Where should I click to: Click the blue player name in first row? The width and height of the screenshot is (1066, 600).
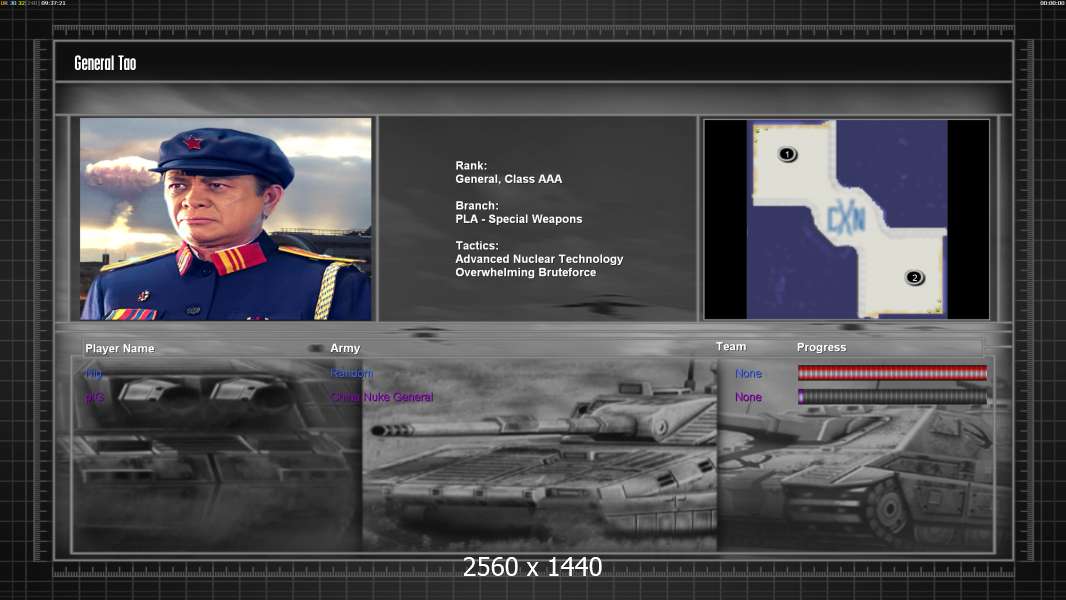[x=94, y=373]
